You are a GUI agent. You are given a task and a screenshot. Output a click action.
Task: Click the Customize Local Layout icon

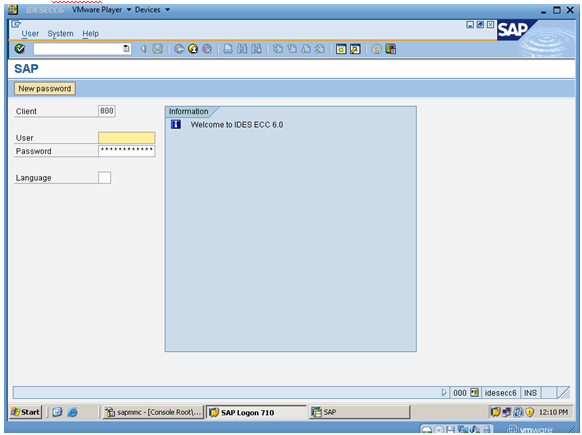pos(390,49)
